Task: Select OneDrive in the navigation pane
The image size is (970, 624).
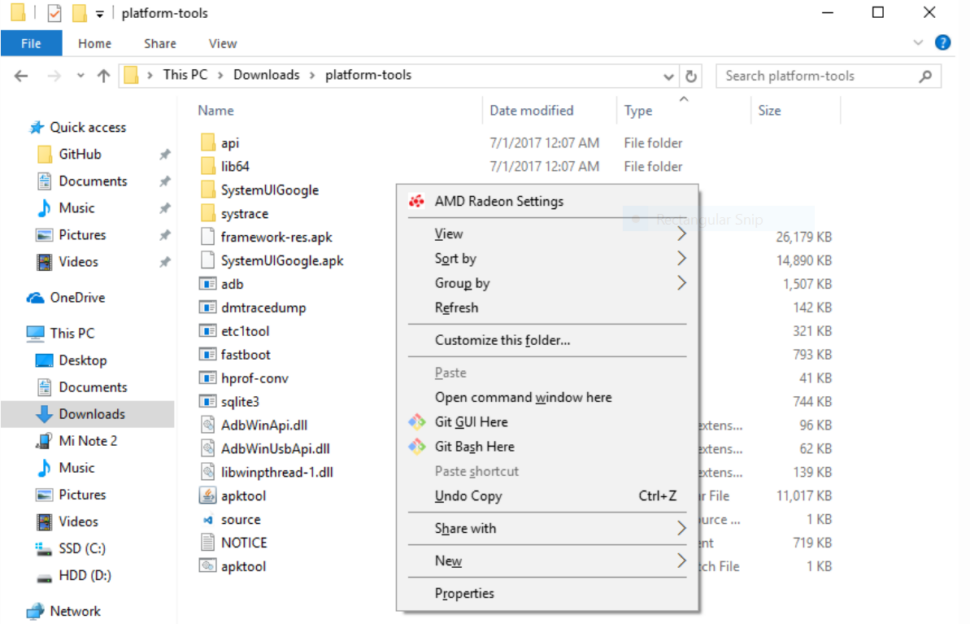Action: coord(77,297)
